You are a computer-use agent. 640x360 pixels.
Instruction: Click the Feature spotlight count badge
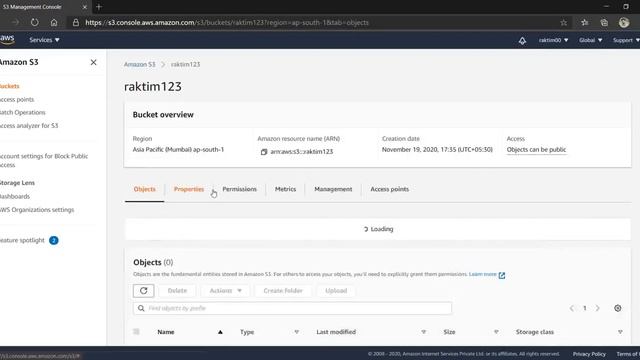[53, 240]
